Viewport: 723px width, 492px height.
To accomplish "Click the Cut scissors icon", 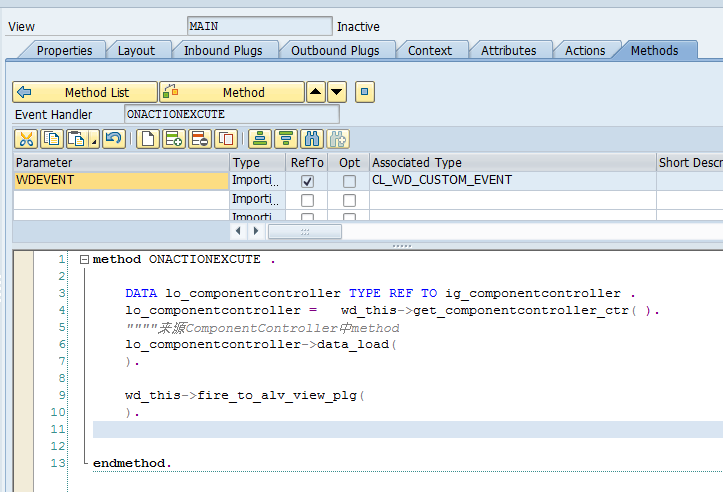I will (x=26, y=139).
